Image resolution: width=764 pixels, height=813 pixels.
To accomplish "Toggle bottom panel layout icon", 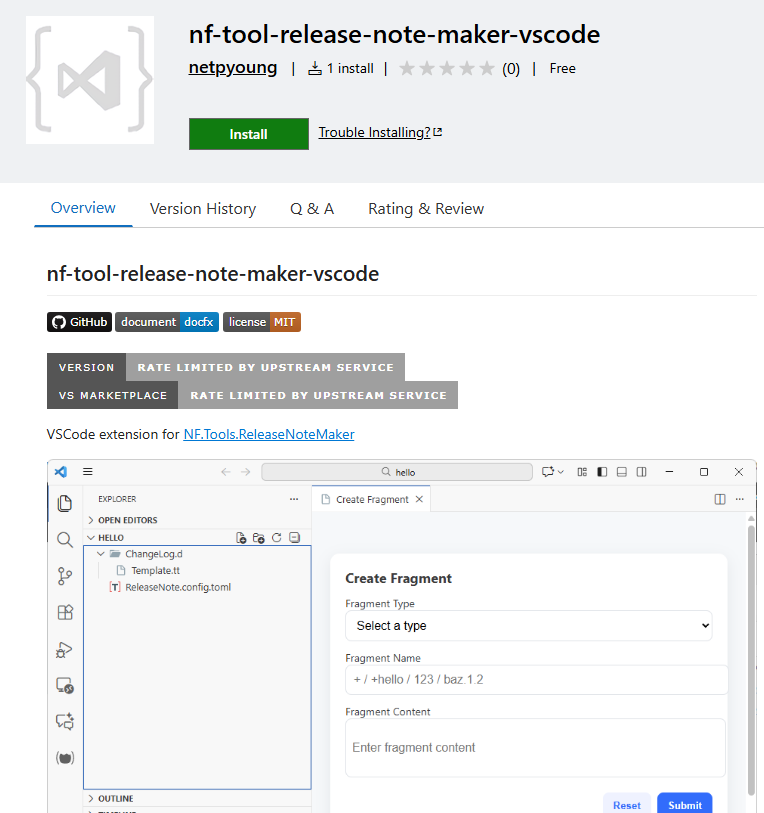I will click(621, 472).
